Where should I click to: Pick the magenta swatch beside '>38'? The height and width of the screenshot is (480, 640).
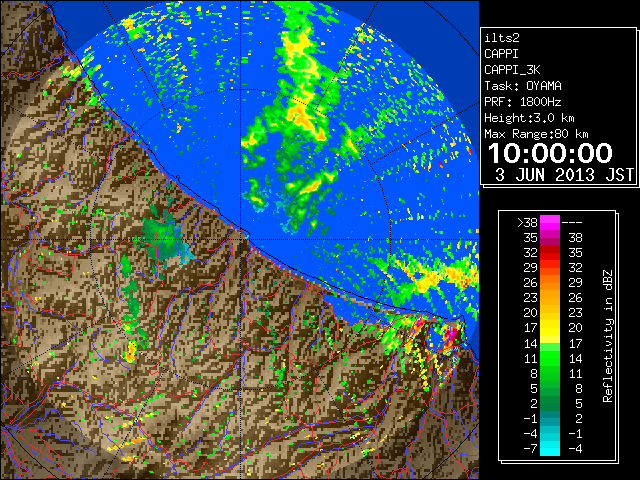550,223
